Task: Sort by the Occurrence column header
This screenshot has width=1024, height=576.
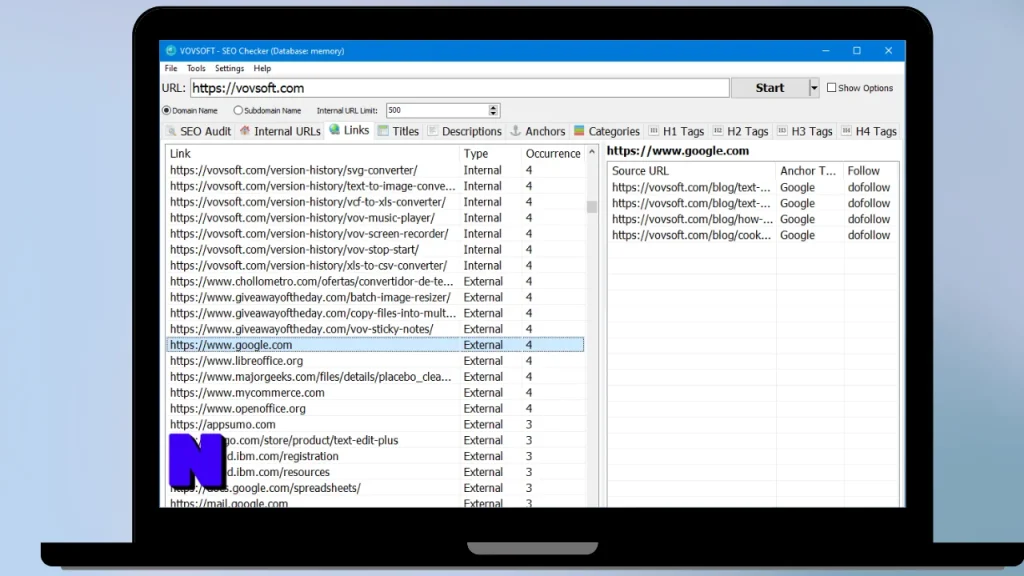Action: (x=552, y=153)
